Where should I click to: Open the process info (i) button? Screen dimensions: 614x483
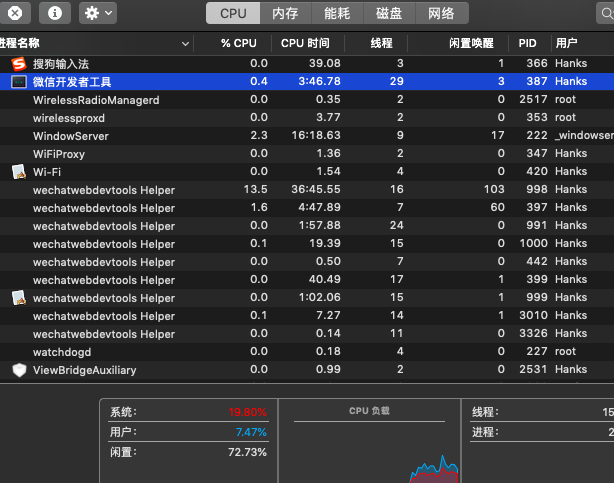coord(54,13)
